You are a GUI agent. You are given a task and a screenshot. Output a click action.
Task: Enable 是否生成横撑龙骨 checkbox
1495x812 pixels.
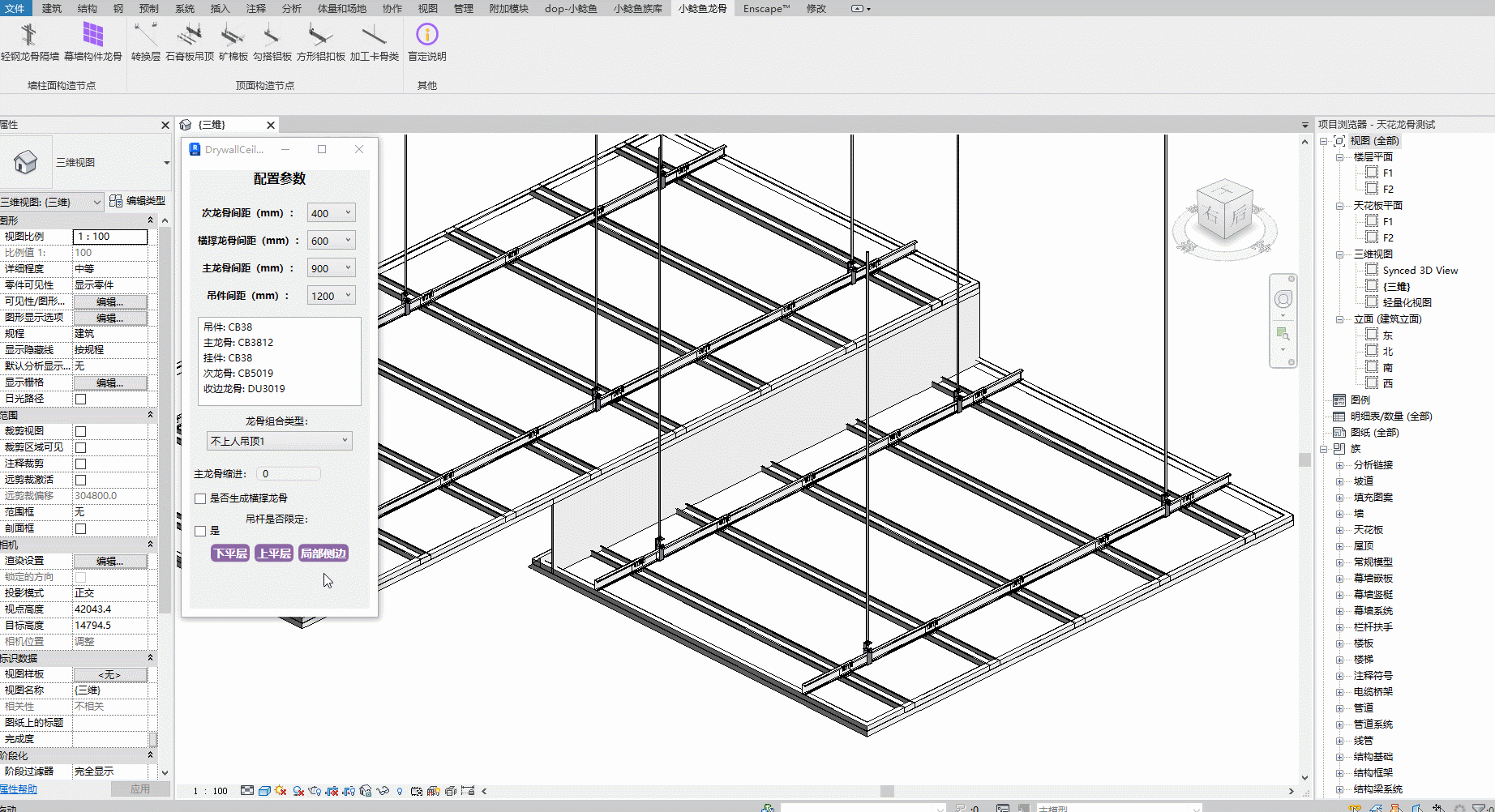200,498
